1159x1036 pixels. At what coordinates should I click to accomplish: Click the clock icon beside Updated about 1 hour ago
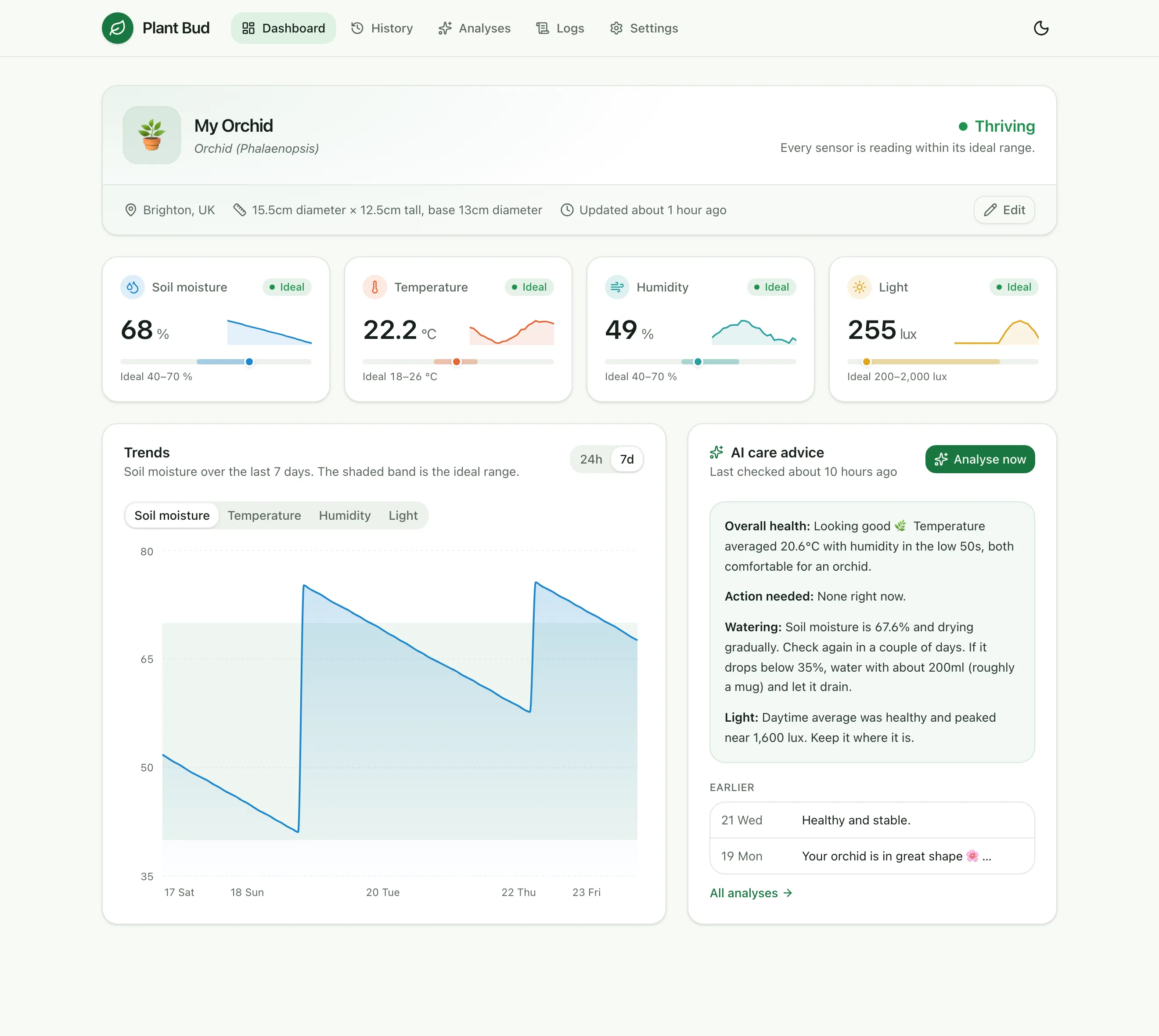(567, 210)
